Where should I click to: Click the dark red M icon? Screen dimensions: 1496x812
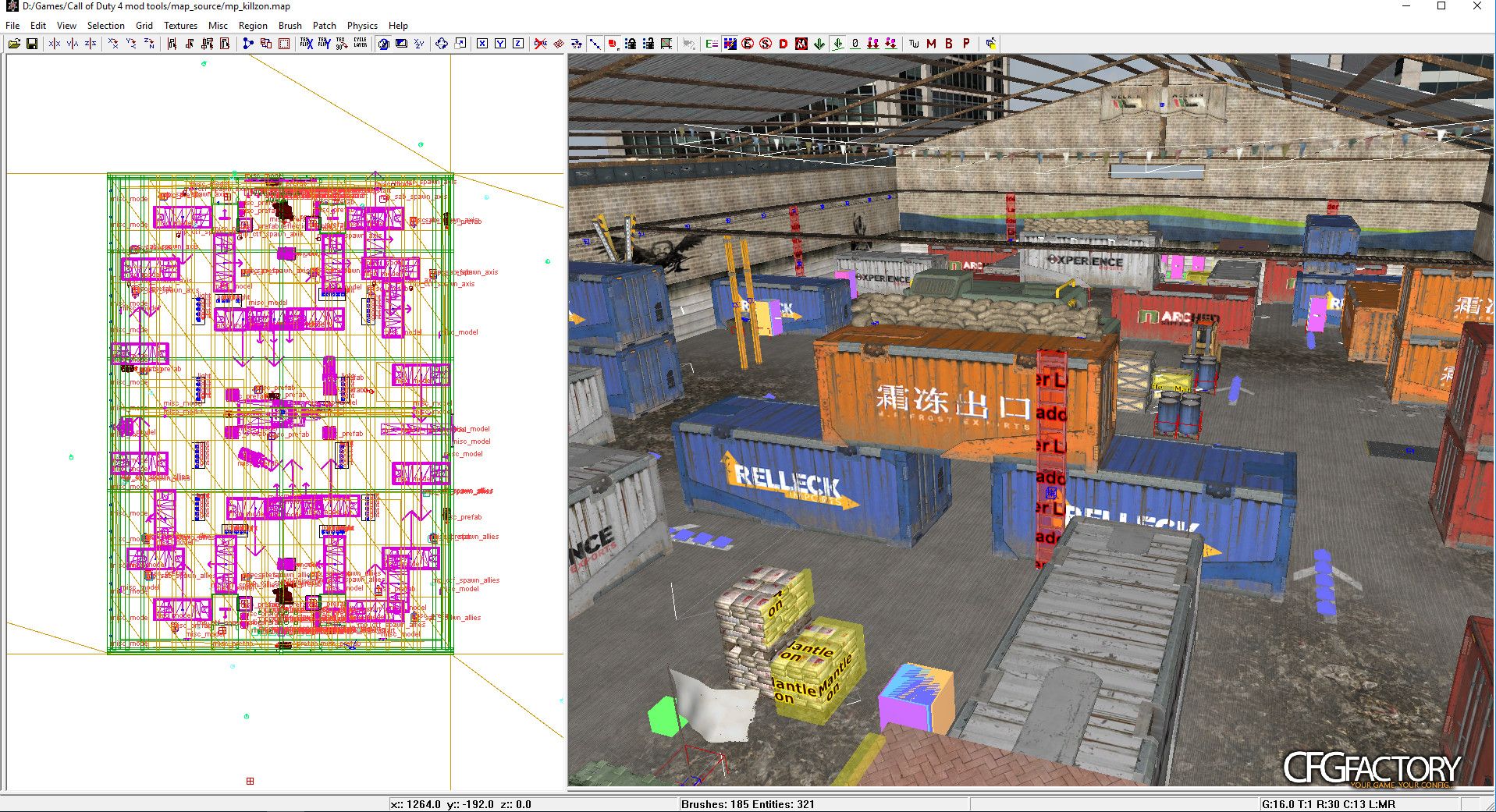click(931, 44)
